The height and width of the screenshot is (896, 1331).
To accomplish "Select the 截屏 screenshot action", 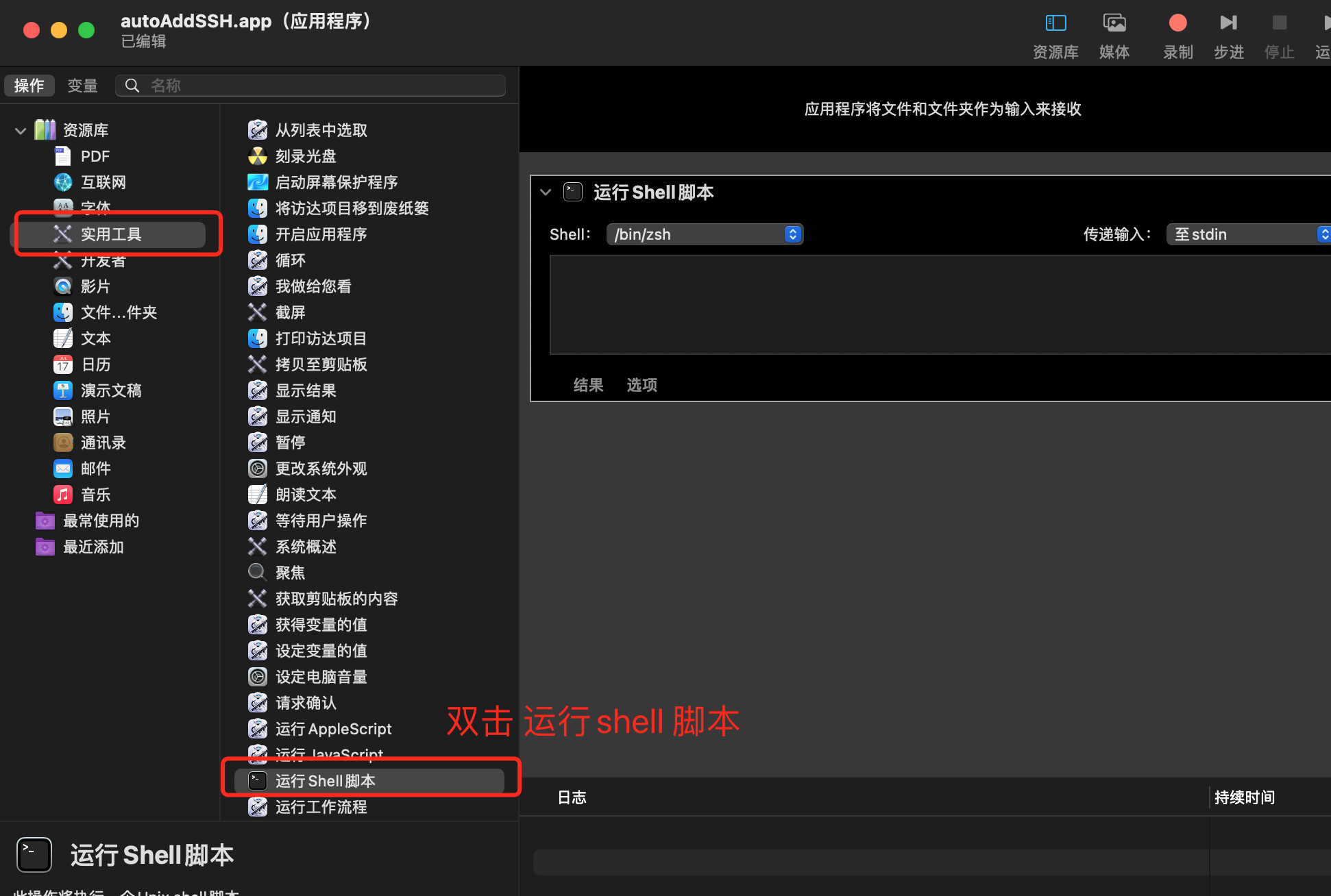I will click(x=290, y=312).
